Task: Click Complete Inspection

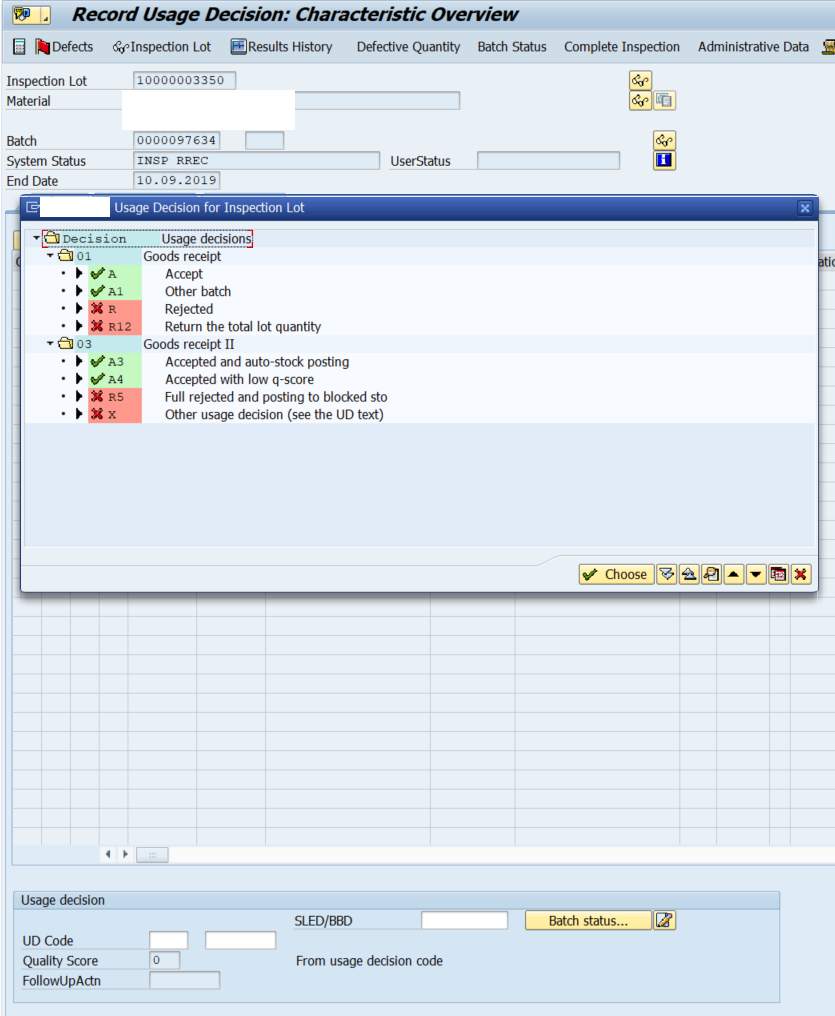Action: tap(622, 47)
